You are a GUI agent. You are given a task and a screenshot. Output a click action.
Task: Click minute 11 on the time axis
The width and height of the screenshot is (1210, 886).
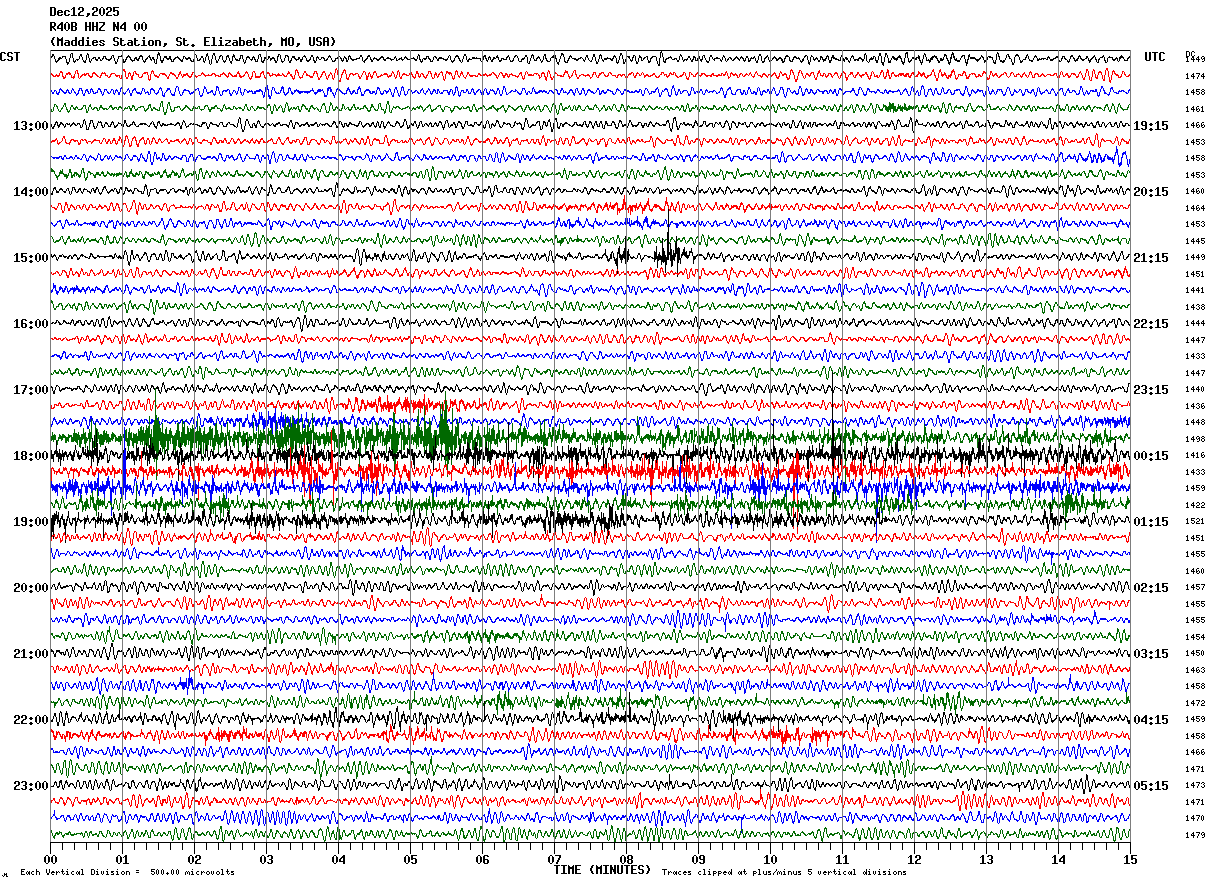(842, 859)
